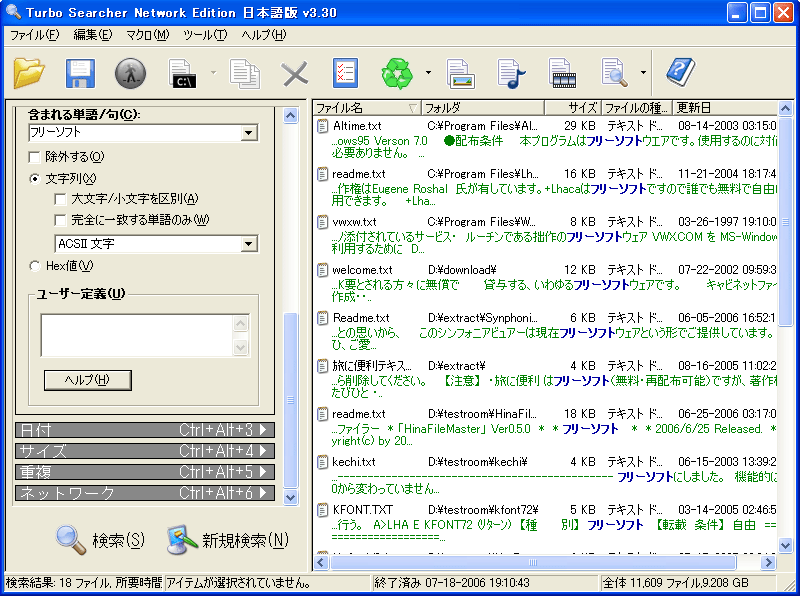Image resolution: width=800 pixels, height=596 pixels.
Task: Click the floppy disk save icon
Action: [x=80, y=74]
